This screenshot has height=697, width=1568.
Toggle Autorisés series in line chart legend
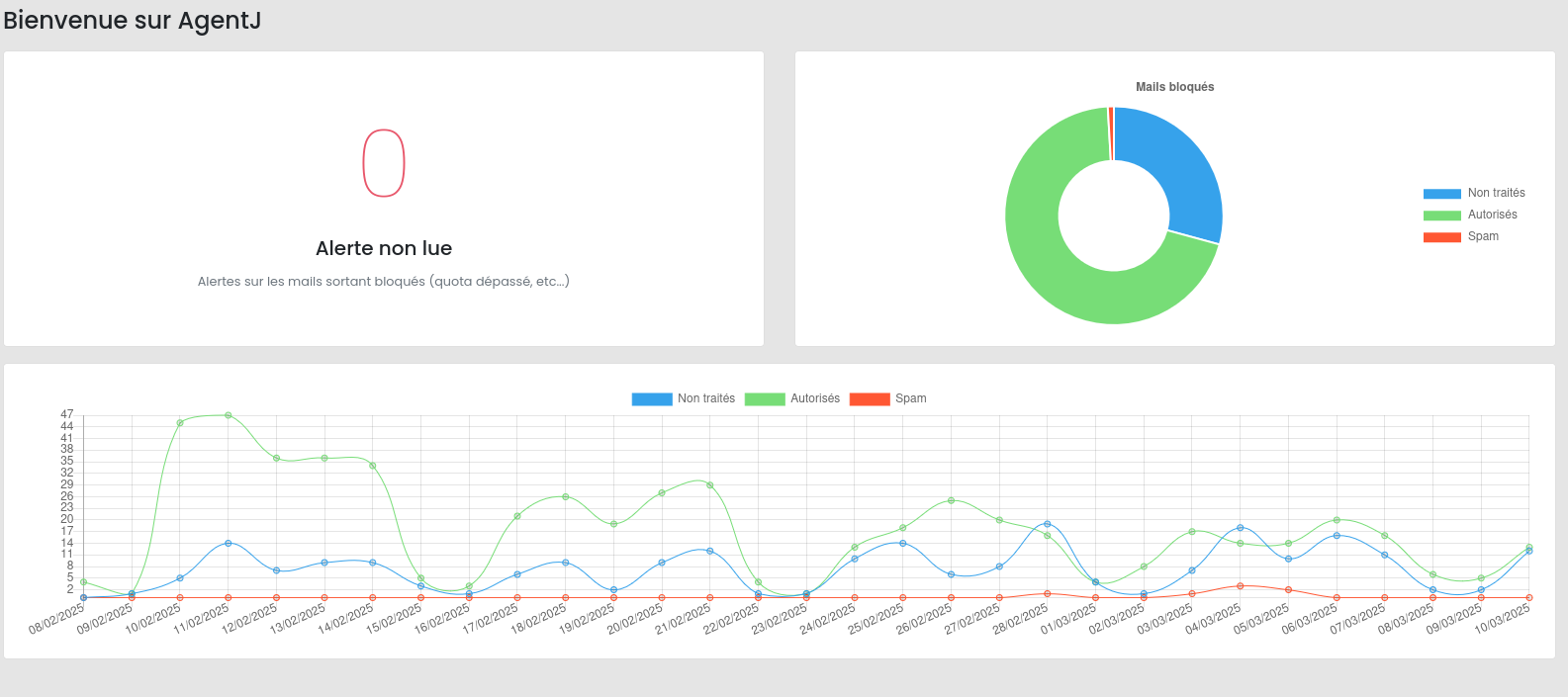tap(792, 398)
